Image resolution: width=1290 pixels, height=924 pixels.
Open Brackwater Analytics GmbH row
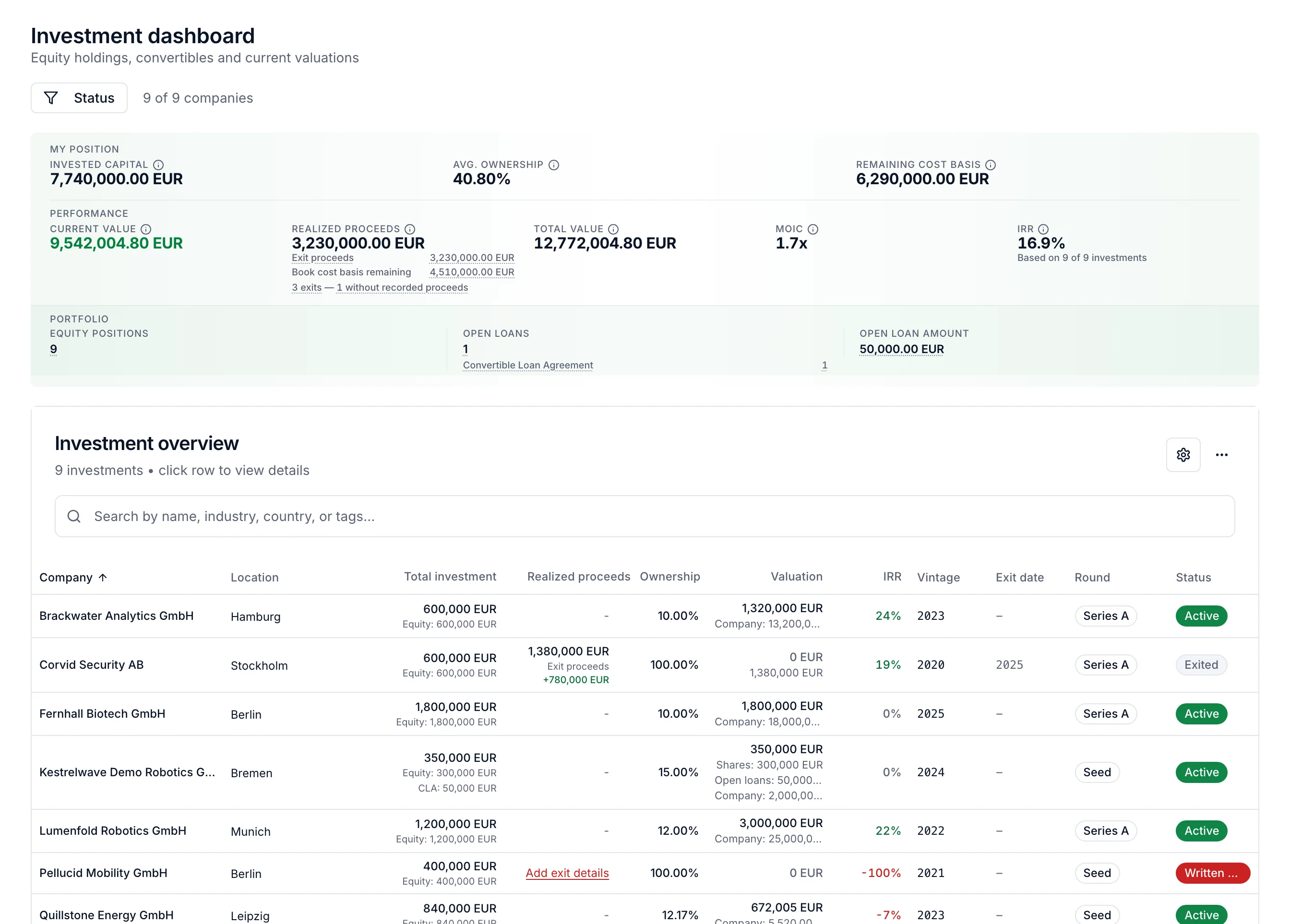[645, 616]
